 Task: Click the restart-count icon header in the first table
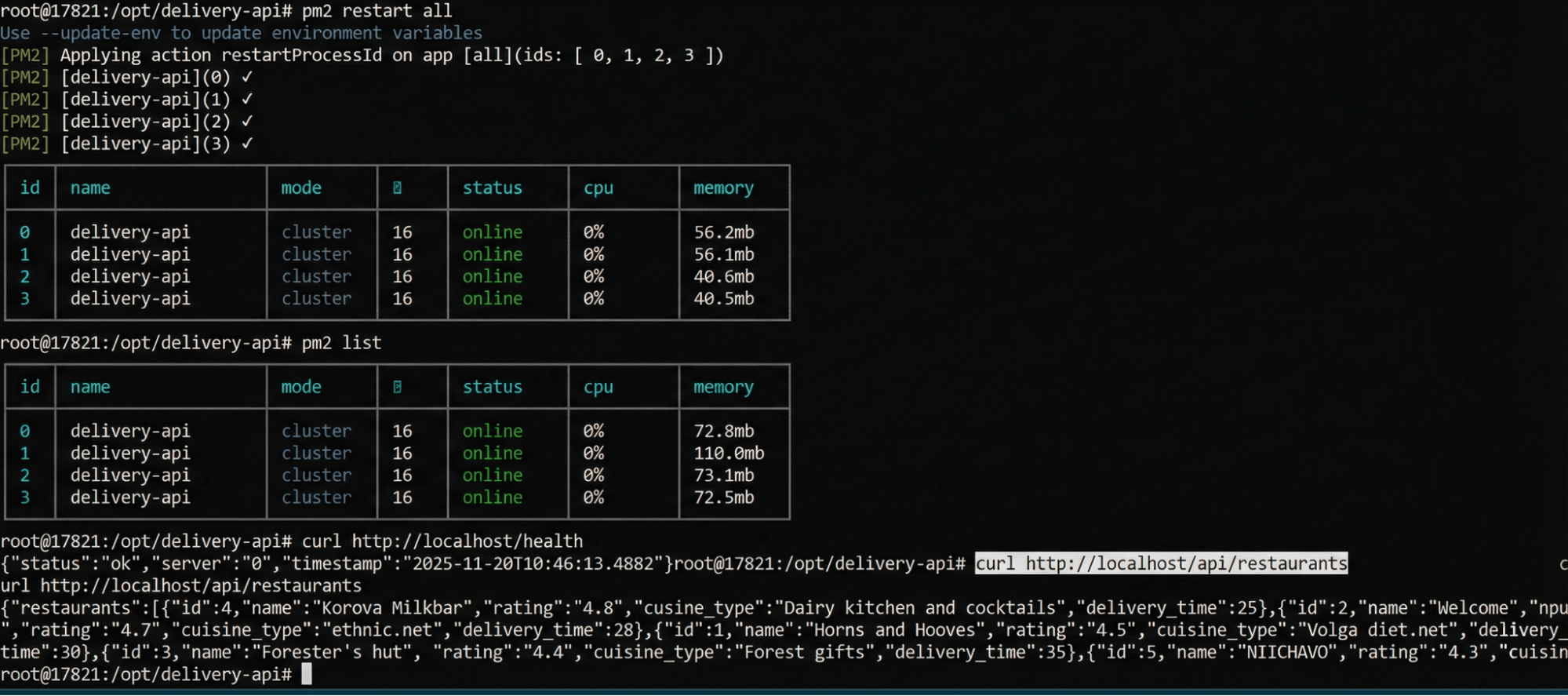(x=398, y=188)
